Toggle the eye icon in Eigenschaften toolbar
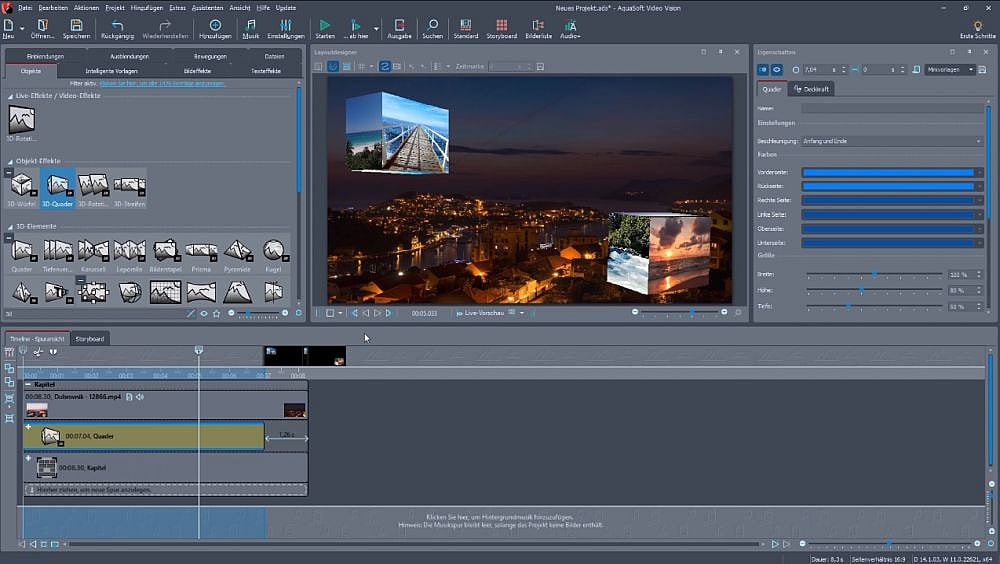The width and height of the screenshot is (1000, 564). tap(776, 70)
